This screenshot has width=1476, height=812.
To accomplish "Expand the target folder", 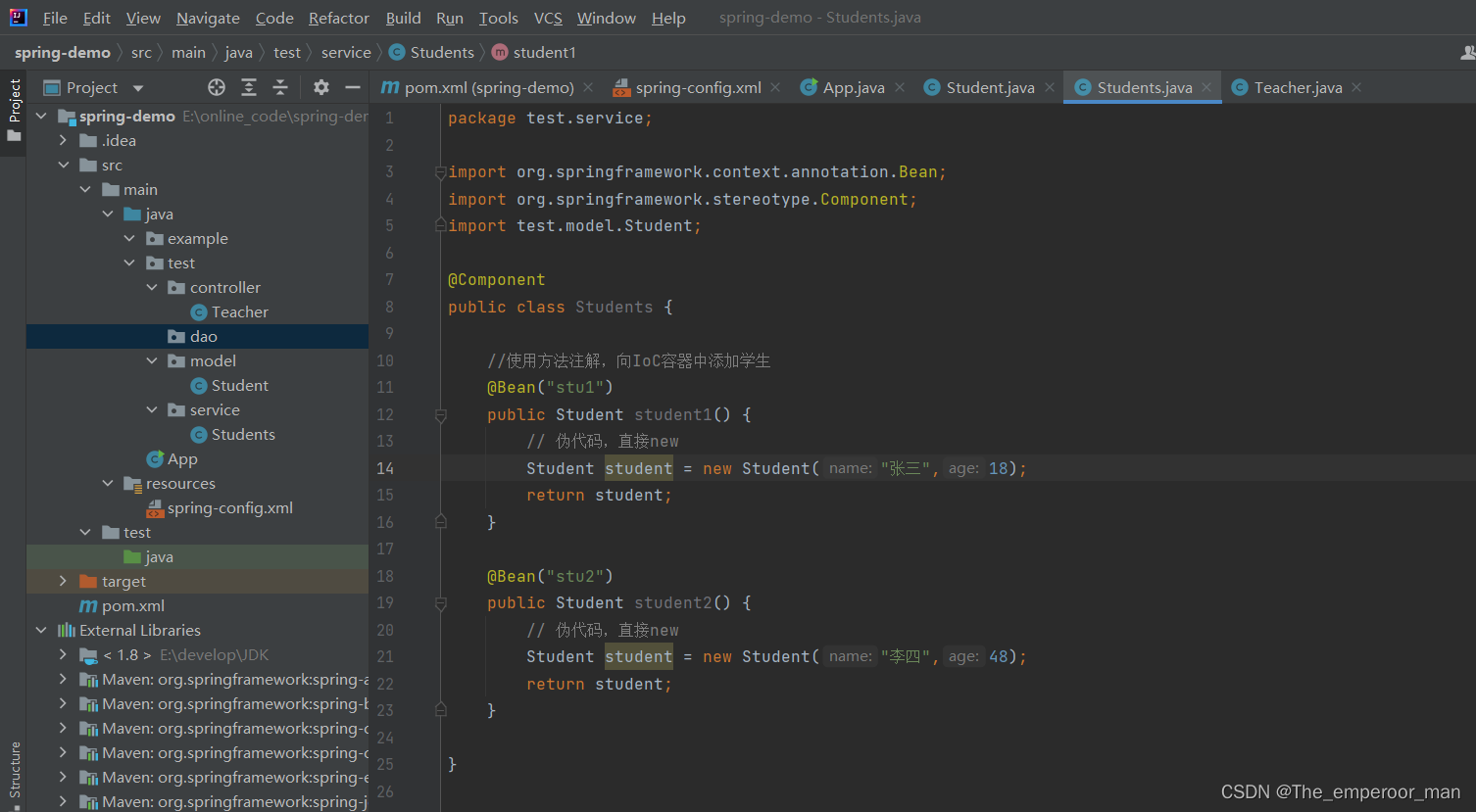I will tap(64, 581).
